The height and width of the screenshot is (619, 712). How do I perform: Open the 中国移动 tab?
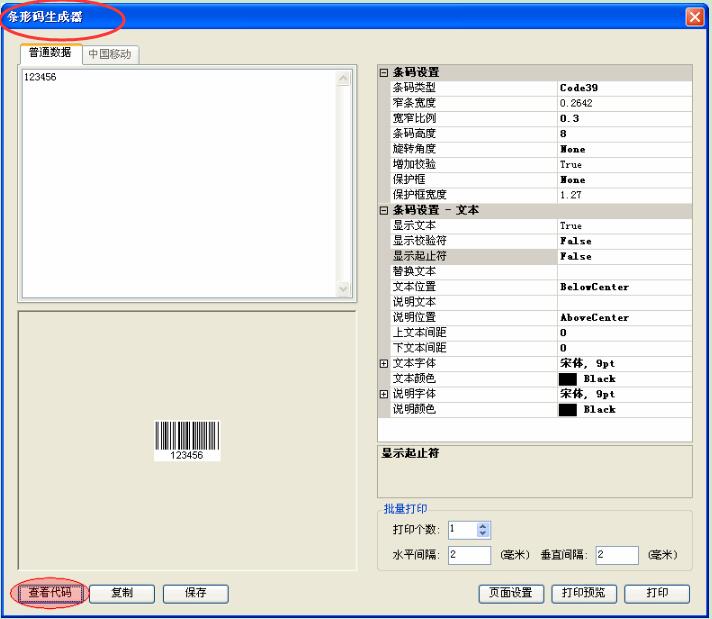[x=110, y=54]
